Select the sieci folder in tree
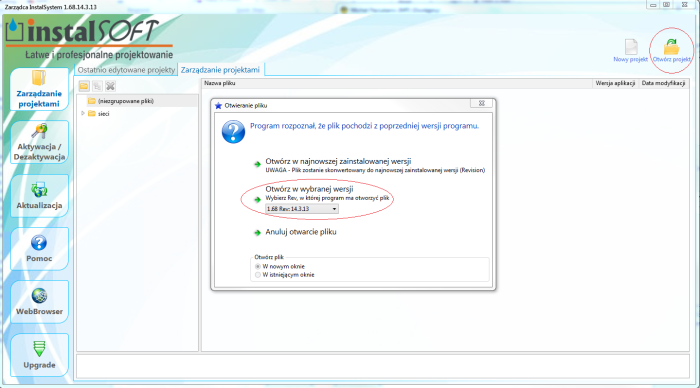Viewport: 700px width, 388px height. [x=99, y=114]
